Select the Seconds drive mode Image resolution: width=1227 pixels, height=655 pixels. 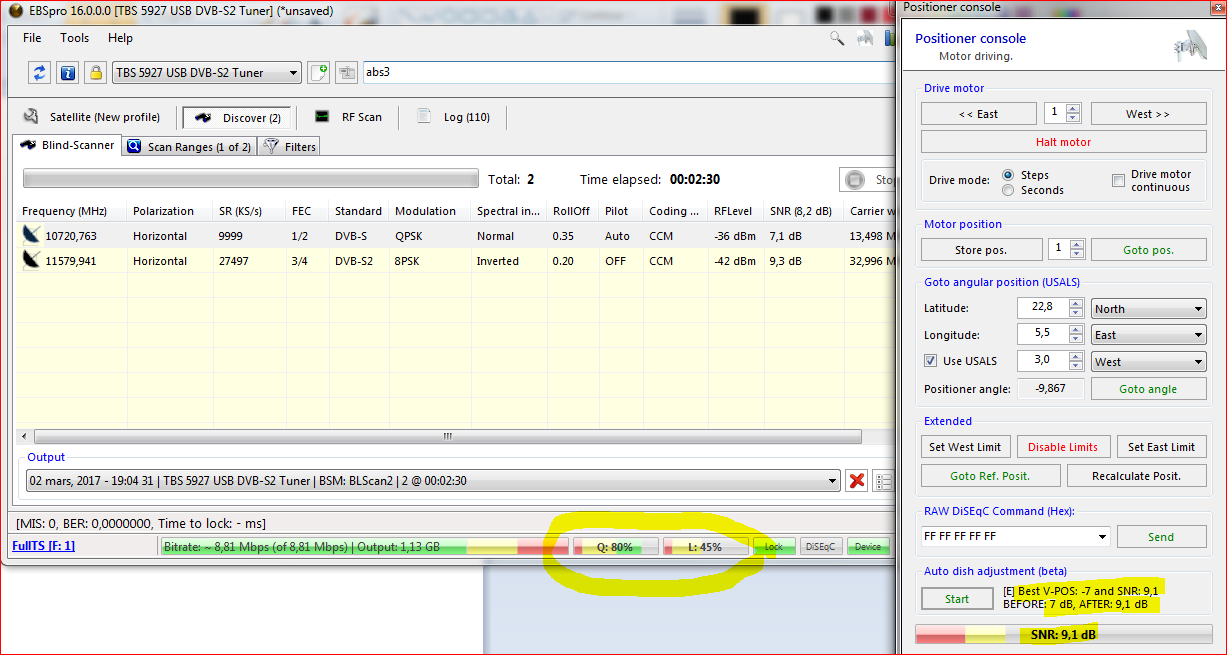[1008, 190]
